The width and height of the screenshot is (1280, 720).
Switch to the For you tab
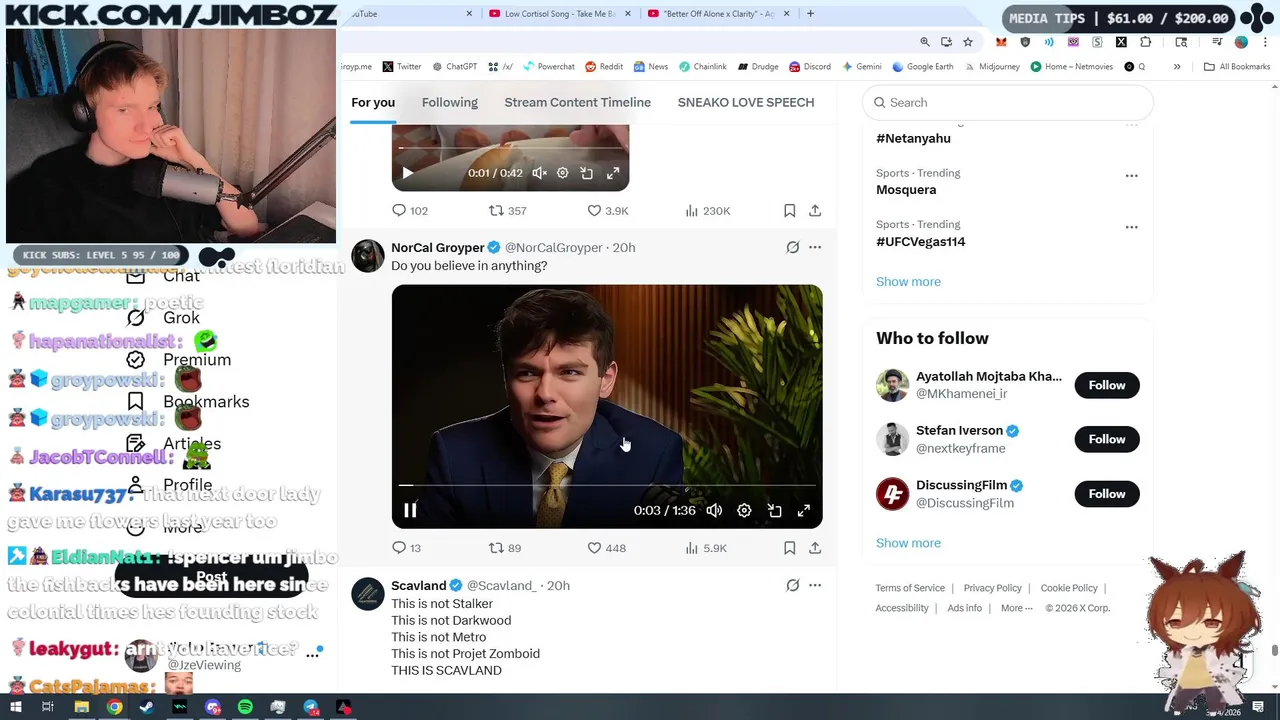tap(373, 102)
